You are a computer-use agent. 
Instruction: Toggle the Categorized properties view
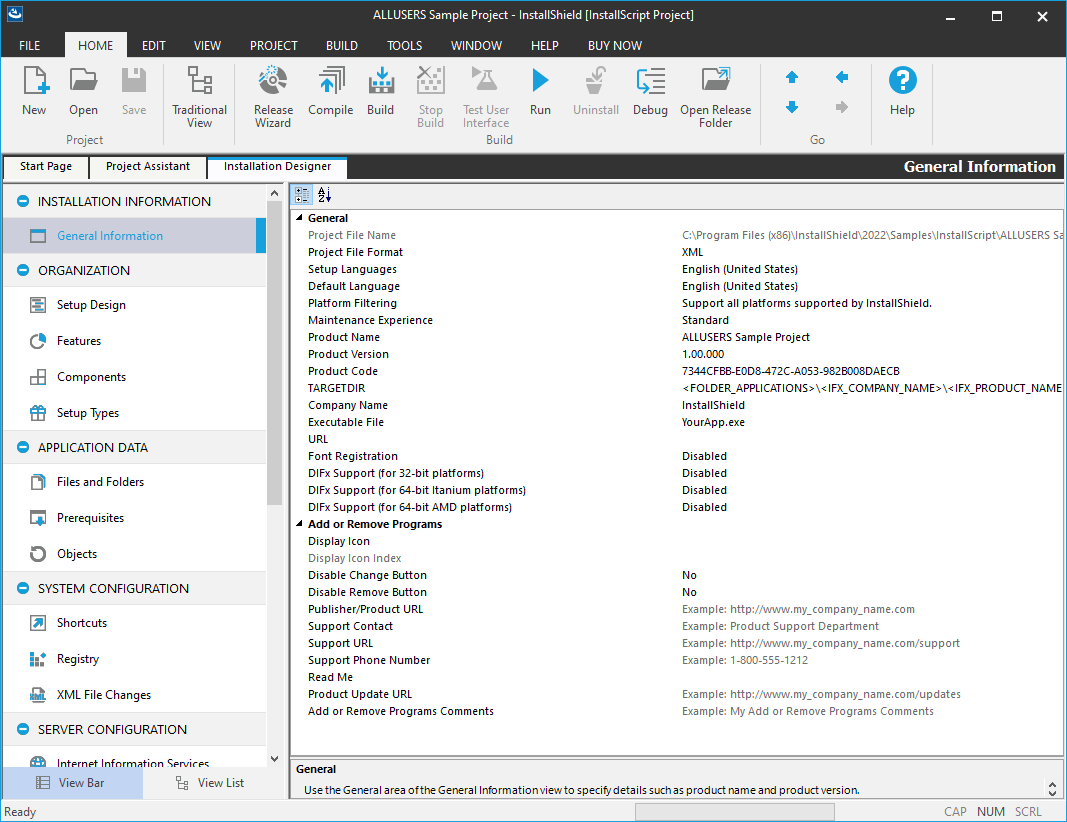click(301, 194)
